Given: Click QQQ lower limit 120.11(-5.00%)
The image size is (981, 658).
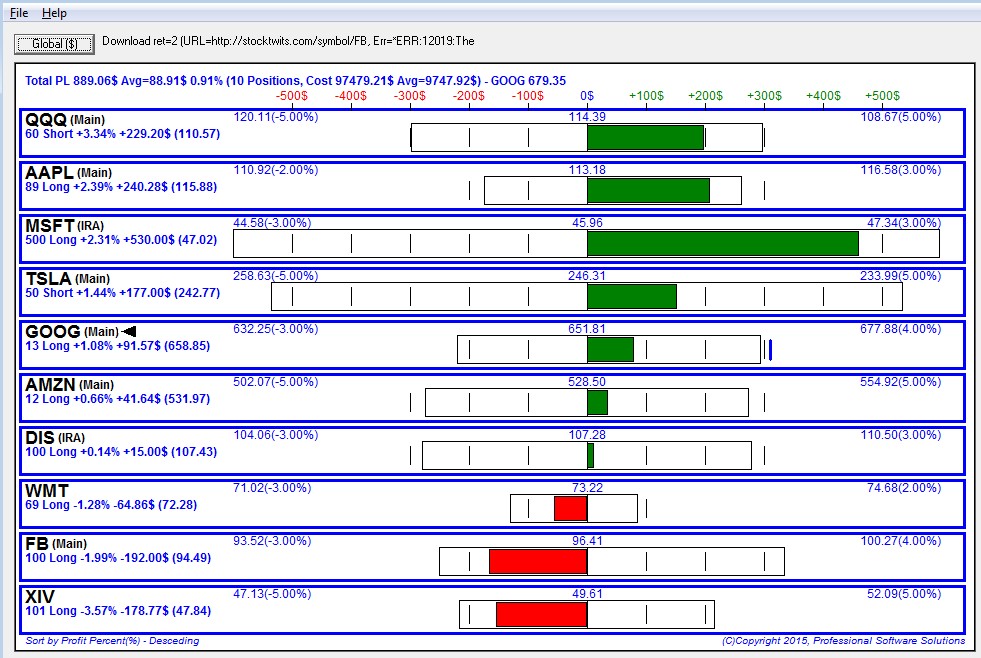Looking at the screenshot, I should coord(276,117).
